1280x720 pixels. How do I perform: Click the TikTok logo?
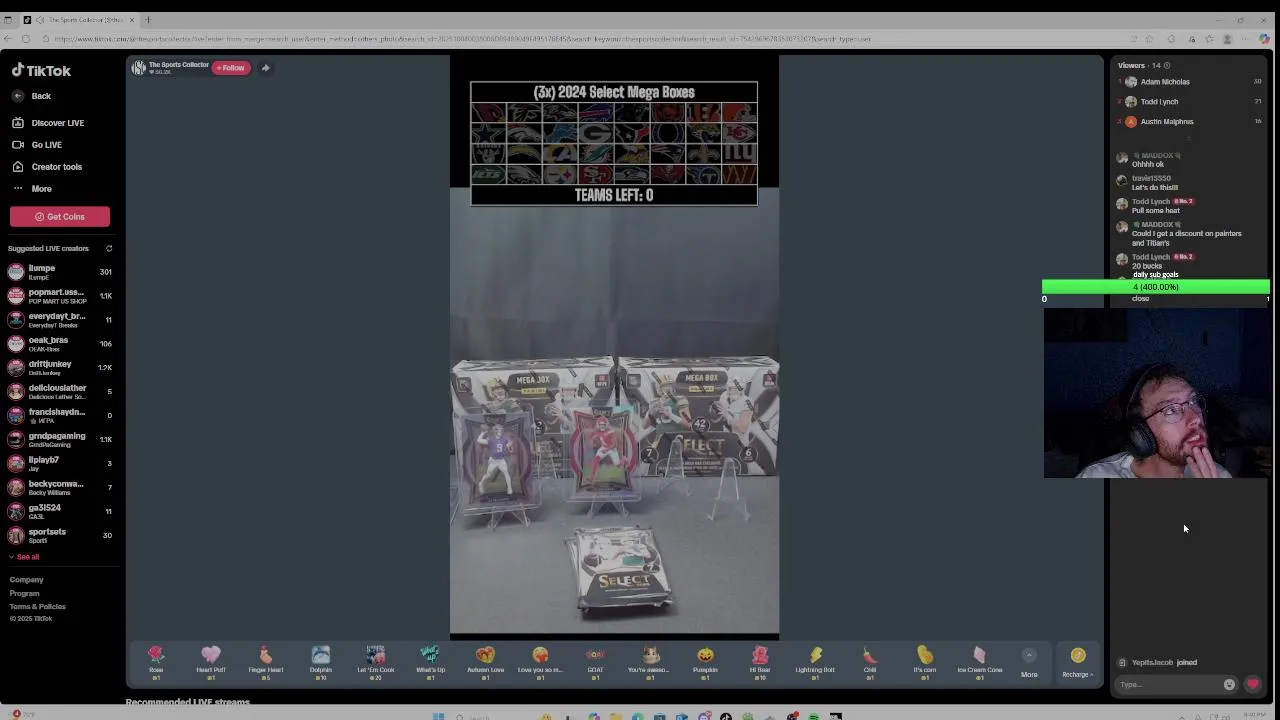(41, 71)
